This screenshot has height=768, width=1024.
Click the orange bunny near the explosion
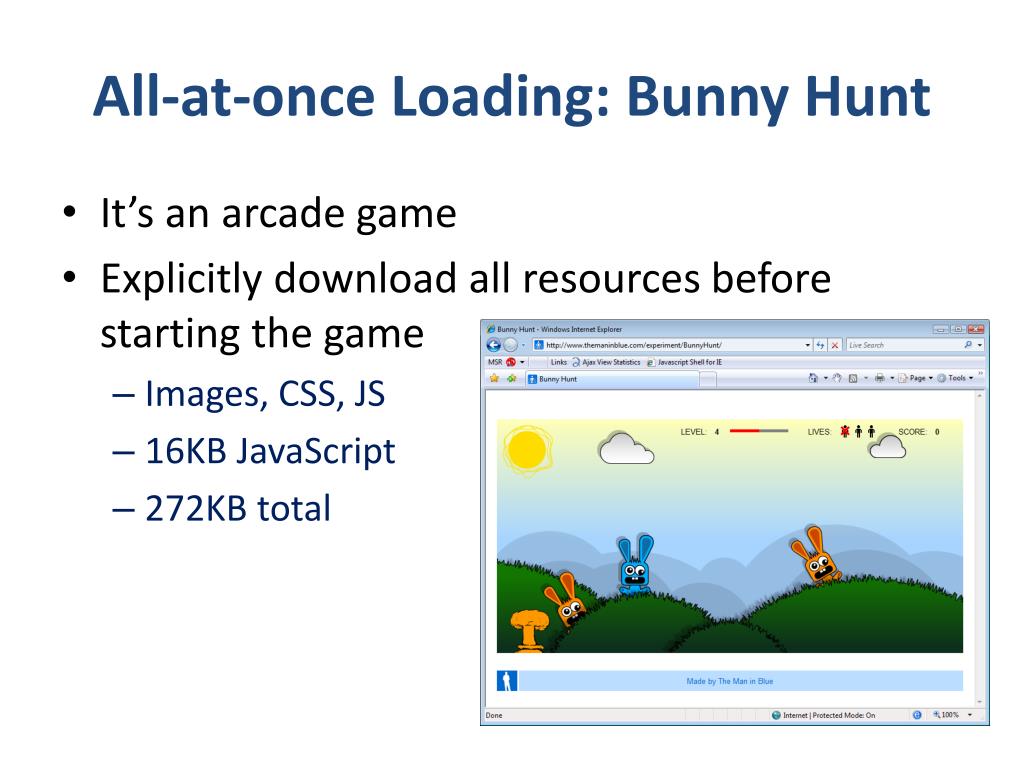point(566,599)
